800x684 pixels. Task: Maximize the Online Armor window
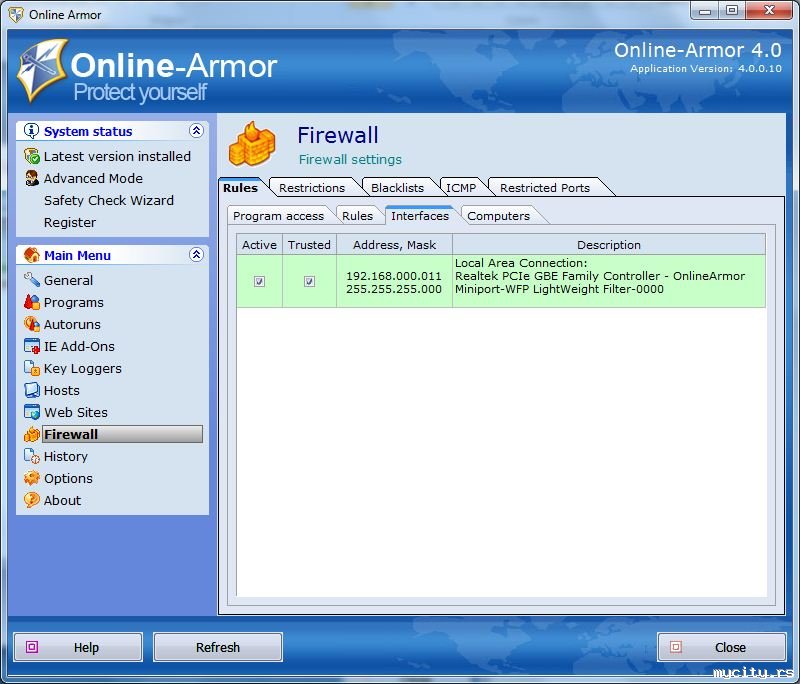click(732, 10)
